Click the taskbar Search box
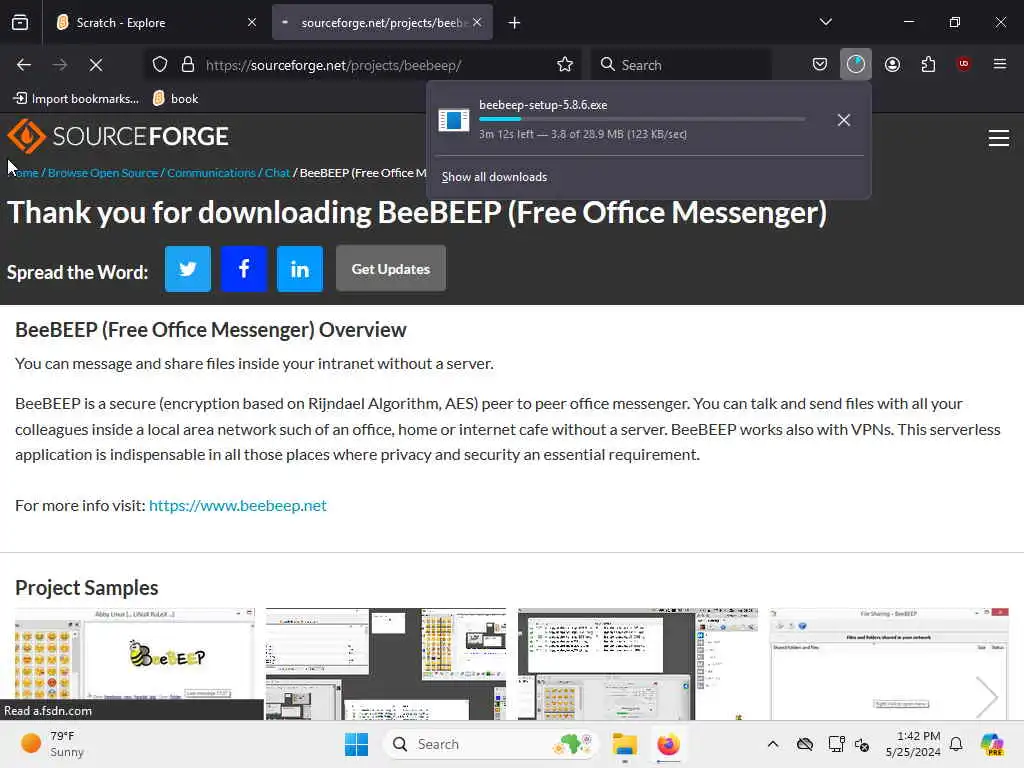1024x768 pixels. (492, 744)
